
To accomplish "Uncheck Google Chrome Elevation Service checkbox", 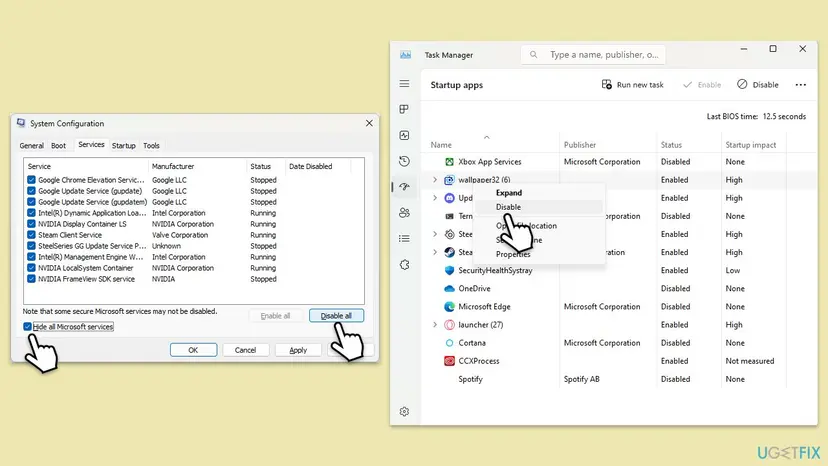I will coord(31,180).
